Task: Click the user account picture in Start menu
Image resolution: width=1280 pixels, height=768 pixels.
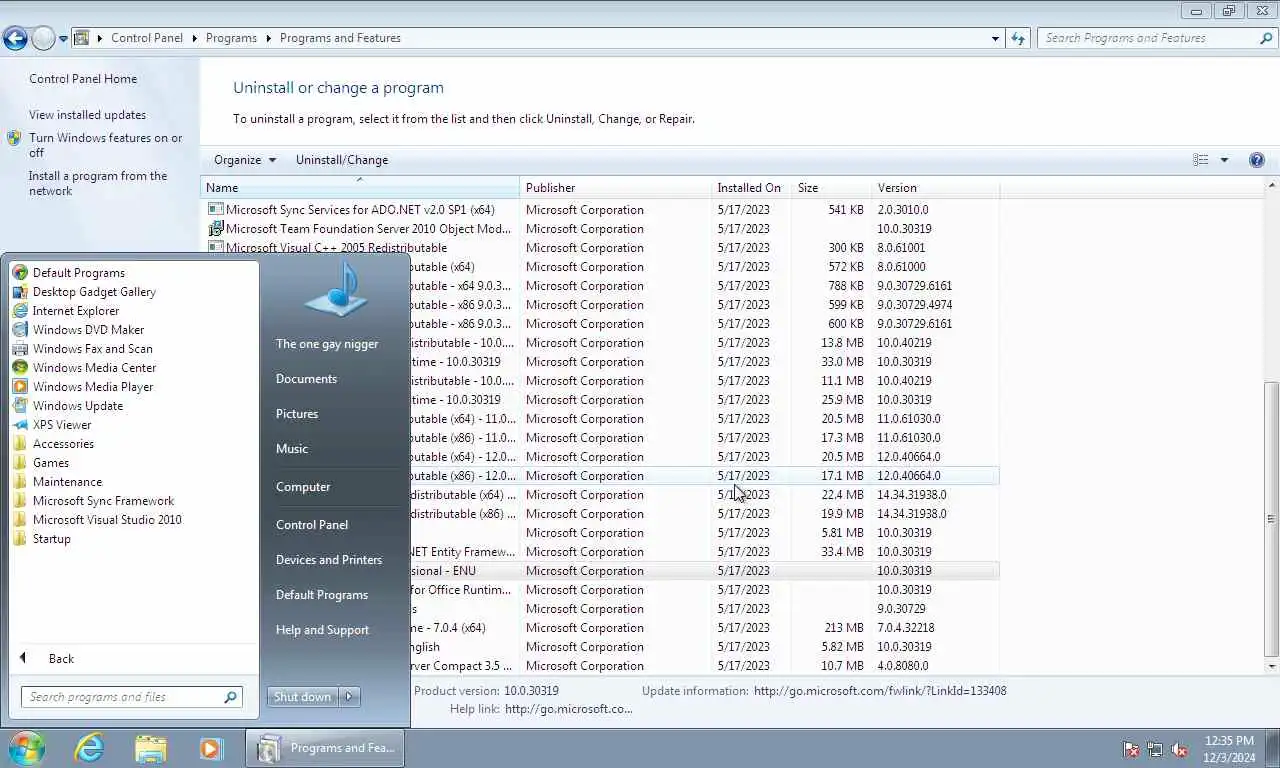Action: (x=336, y=290)
